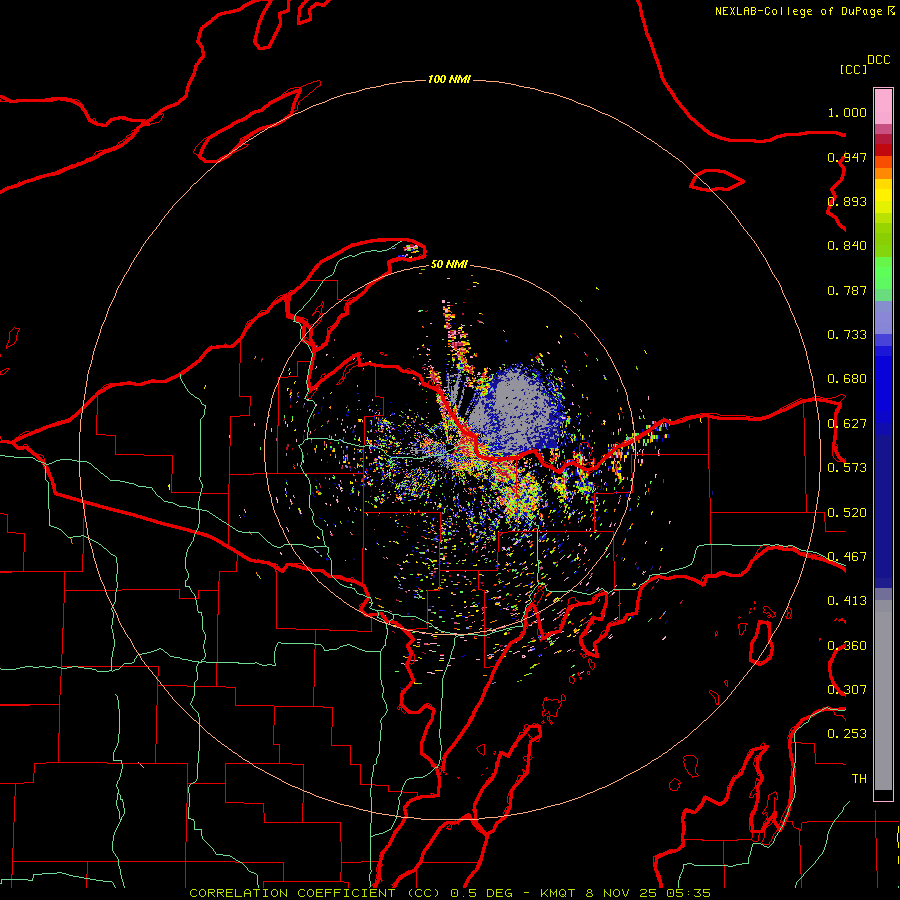
Task: Pick the bright green segment of the color bar
Action: 883,273
